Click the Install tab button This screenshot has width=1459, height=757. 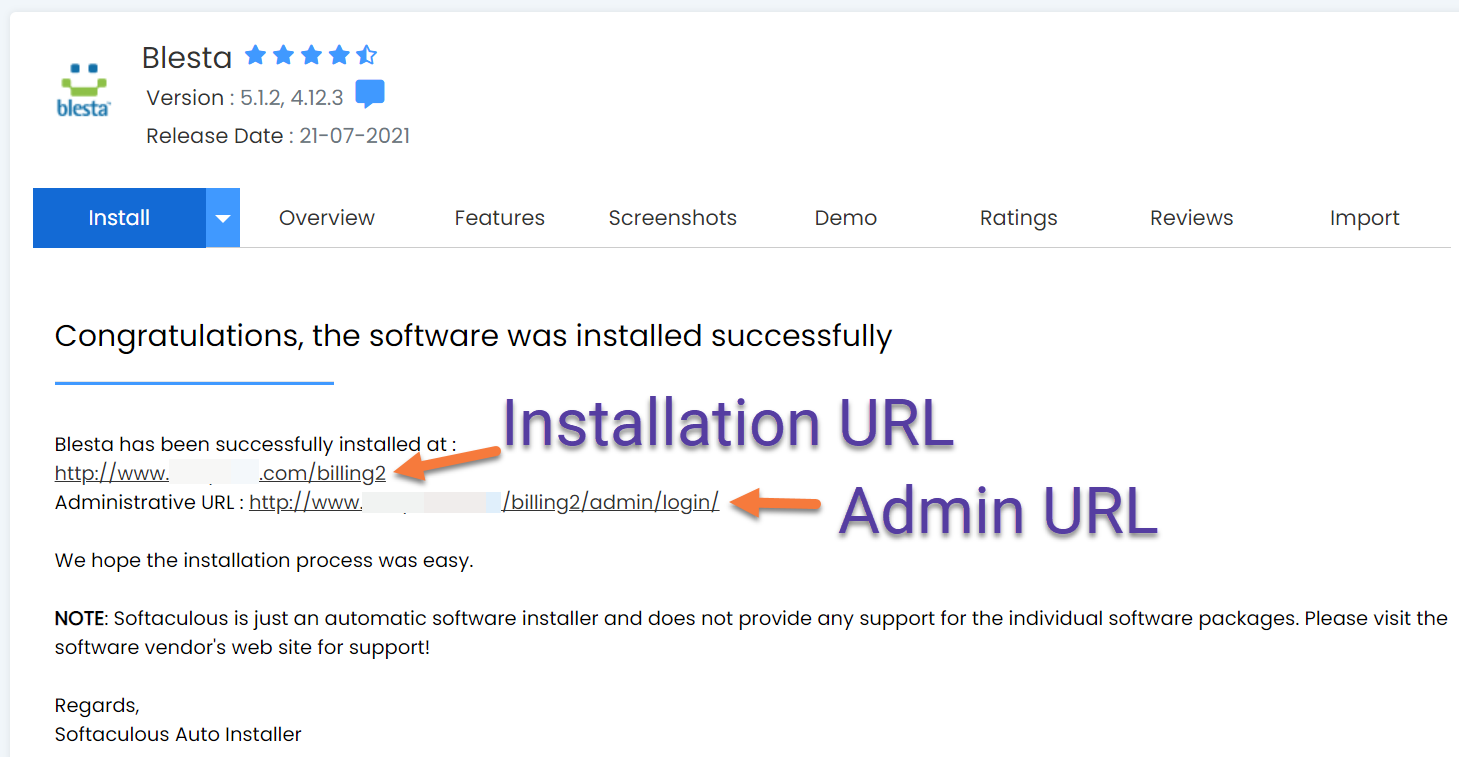119,218
